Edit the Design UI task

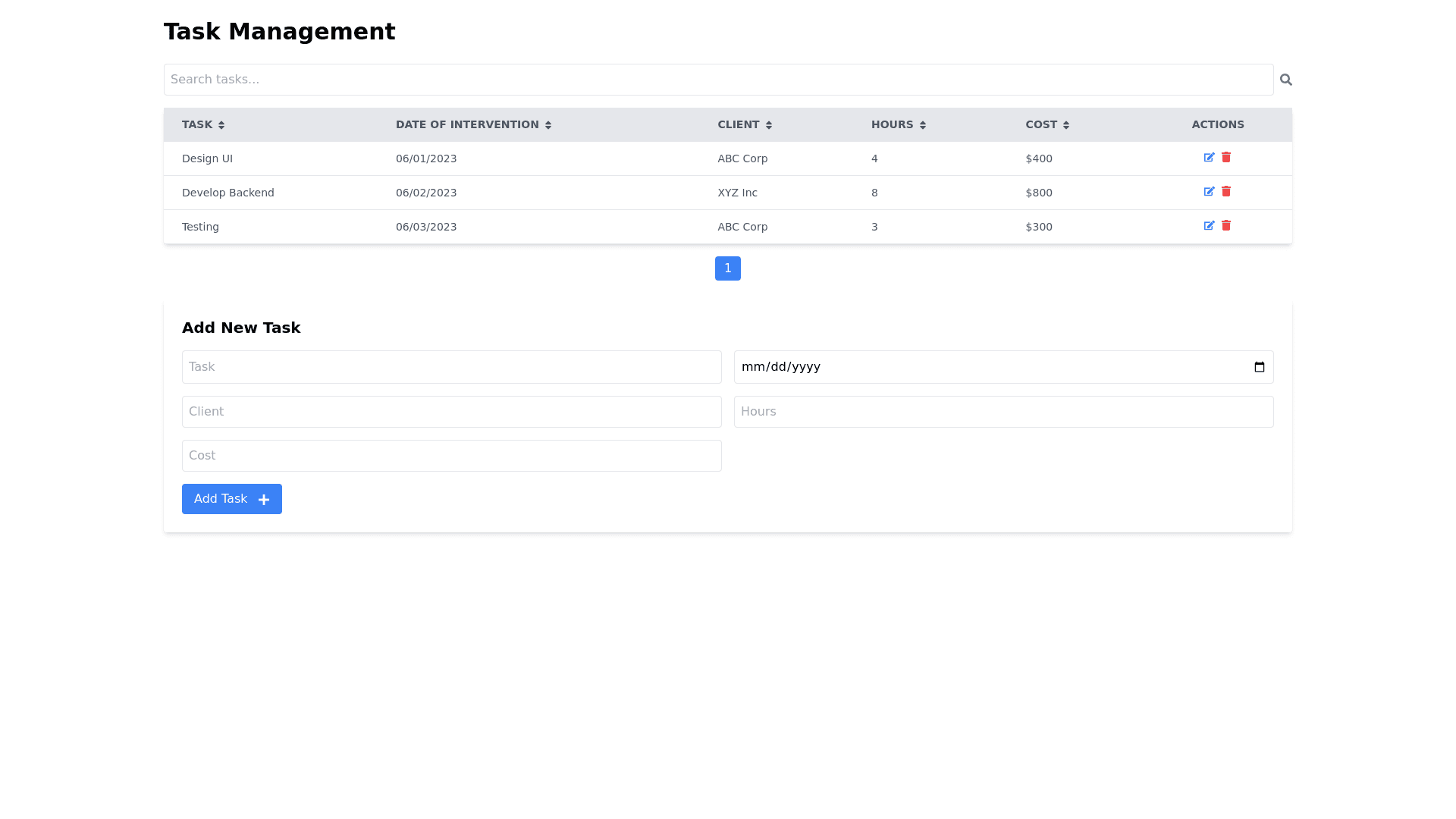1209,158
